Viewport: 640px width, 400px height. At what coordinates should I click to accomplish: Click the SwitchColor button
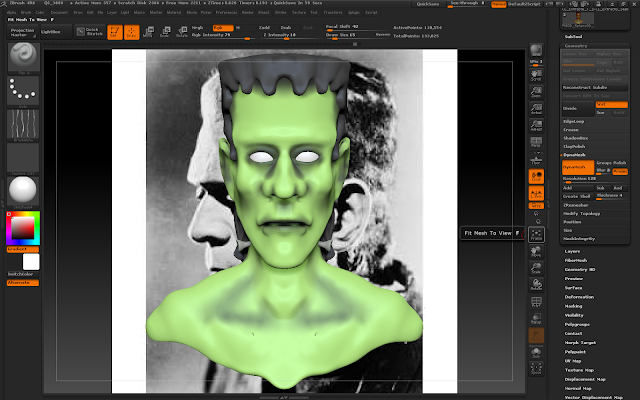tap(23, 274)
